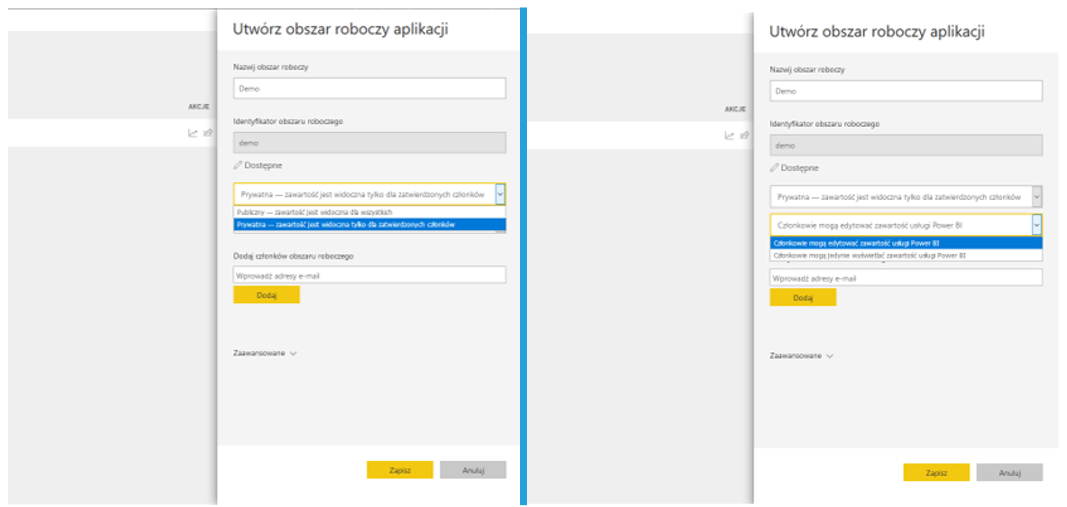Click the pencil edit icon beside Dostępne in left dialog
Viewport: 1067px width, 507px height.
tap(238, 165)
